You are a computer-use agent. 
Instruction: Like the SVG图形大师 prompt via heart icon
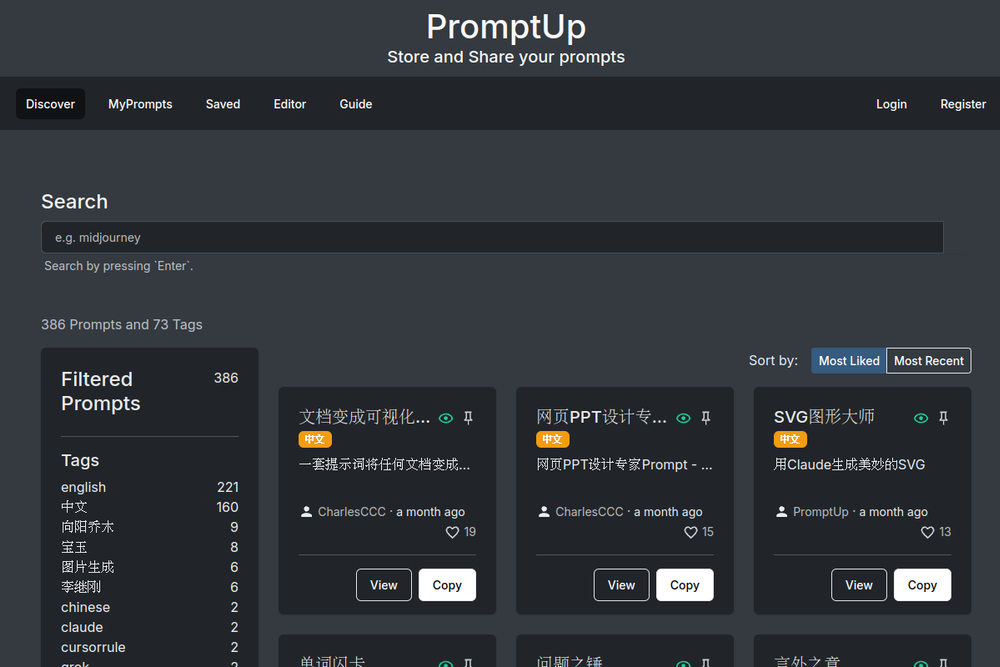(x=927, y=532)
